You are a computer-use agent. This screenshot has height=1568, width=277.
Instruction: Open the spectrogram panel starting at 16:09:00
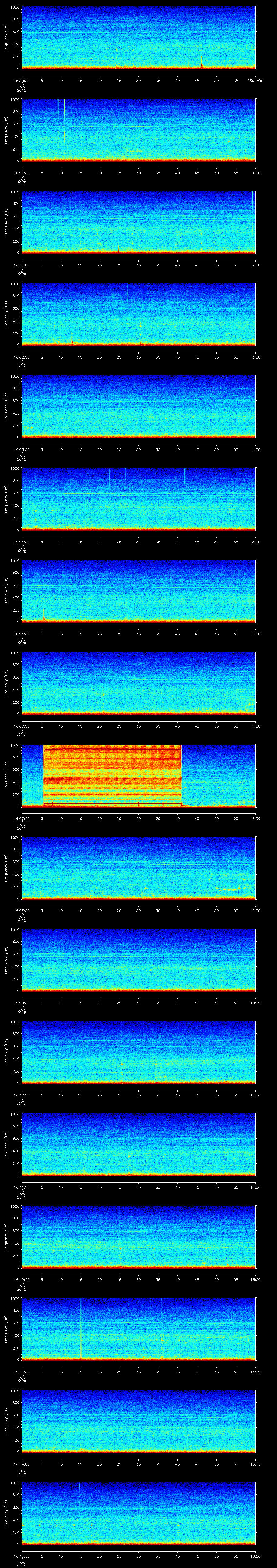(x=138, y=959)
